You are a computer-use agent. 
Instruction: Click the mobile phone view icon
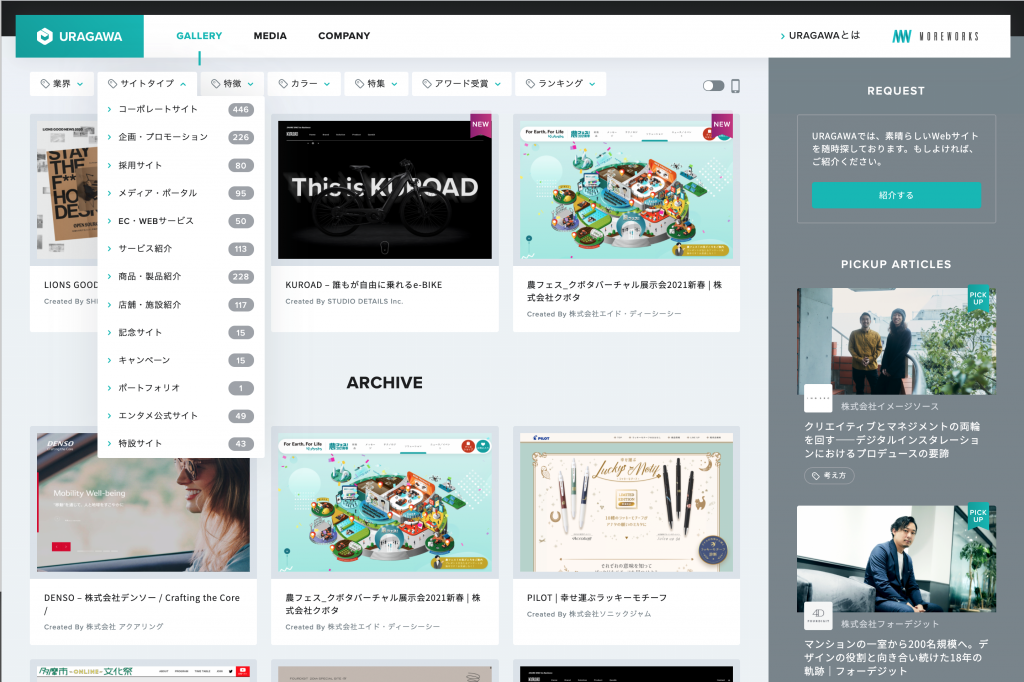(x=735, y=86)
